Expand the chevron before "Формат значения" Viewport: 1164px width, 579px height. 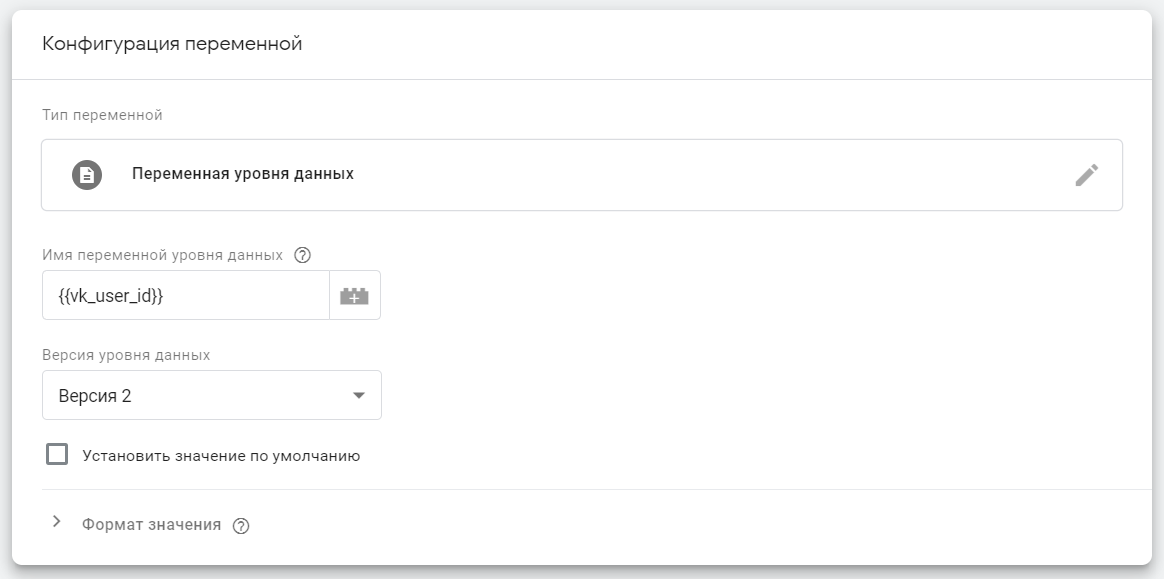[57, 522]
